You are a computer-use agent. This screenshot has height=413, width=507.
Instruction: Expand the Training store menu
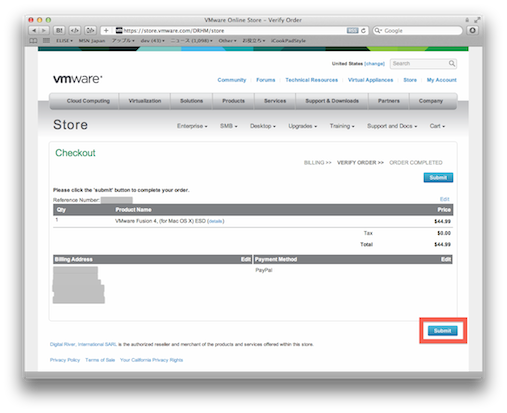tap(342, 126)
